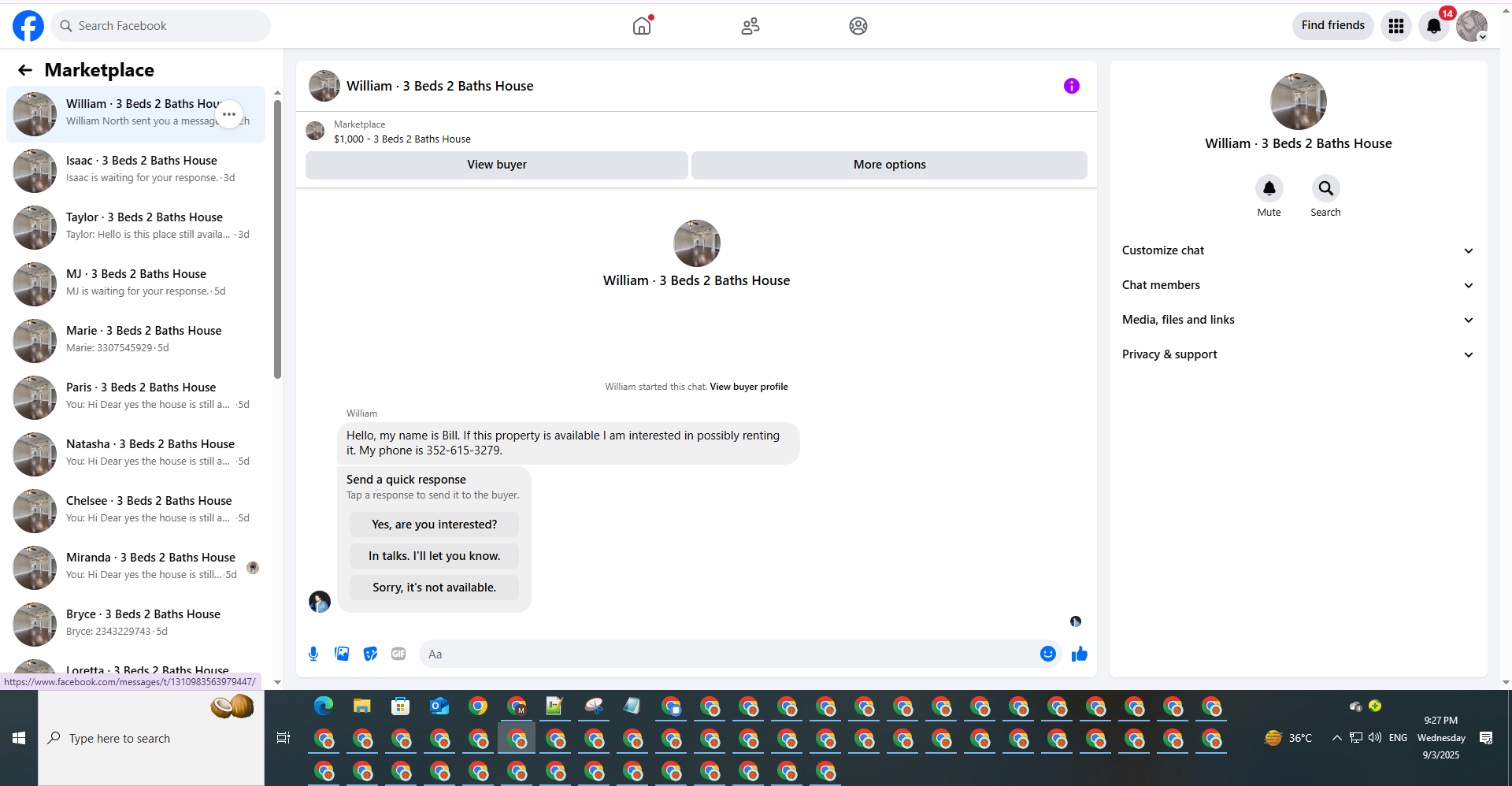This screenshot has width=1512, height=786.
Task: Open the three-dot options on William conversation
Action: click(229, 114)
